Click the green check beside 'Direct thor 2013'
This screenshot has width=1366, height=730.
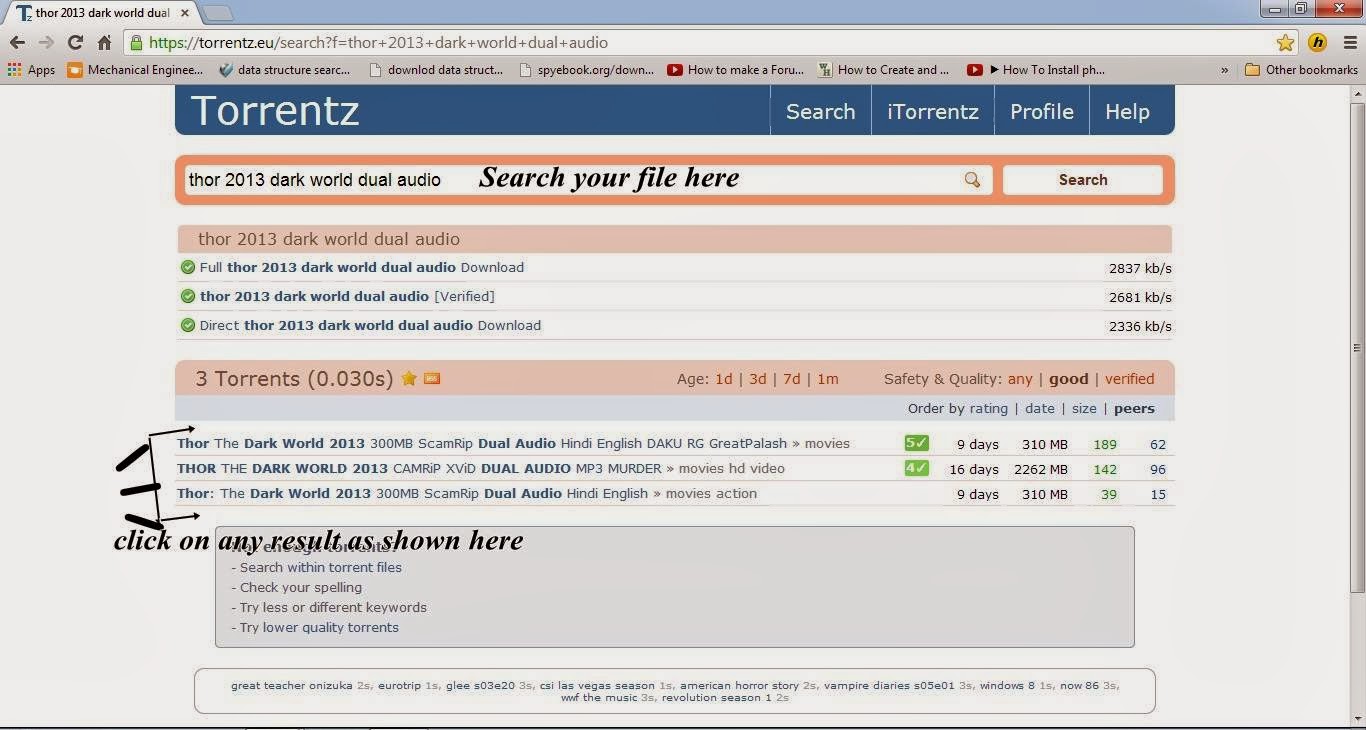click(x=187, y=325)
